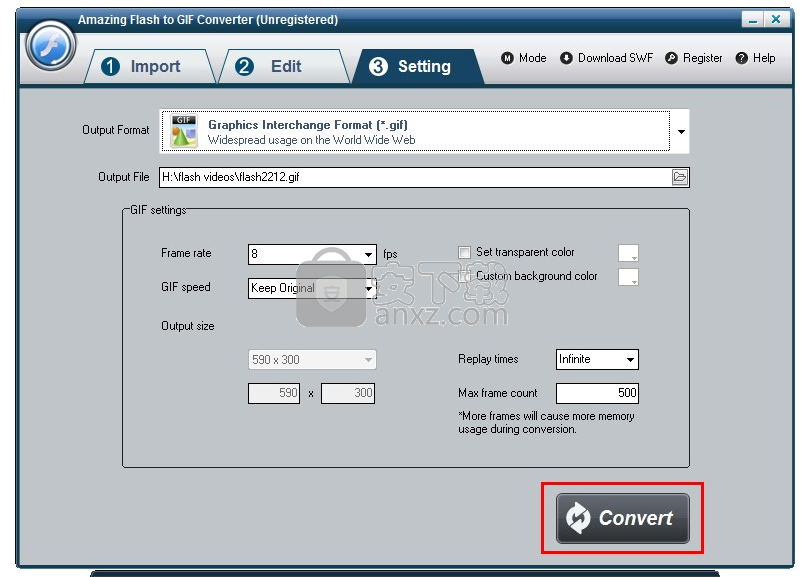809x577 pixels.
Task: Click the Convert button
Action: [x=623, y=518]
